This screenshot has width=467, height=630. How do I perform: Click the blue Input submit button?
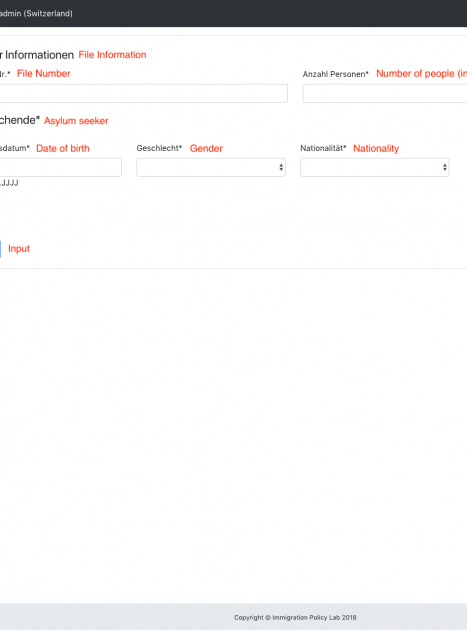point(0,249)
